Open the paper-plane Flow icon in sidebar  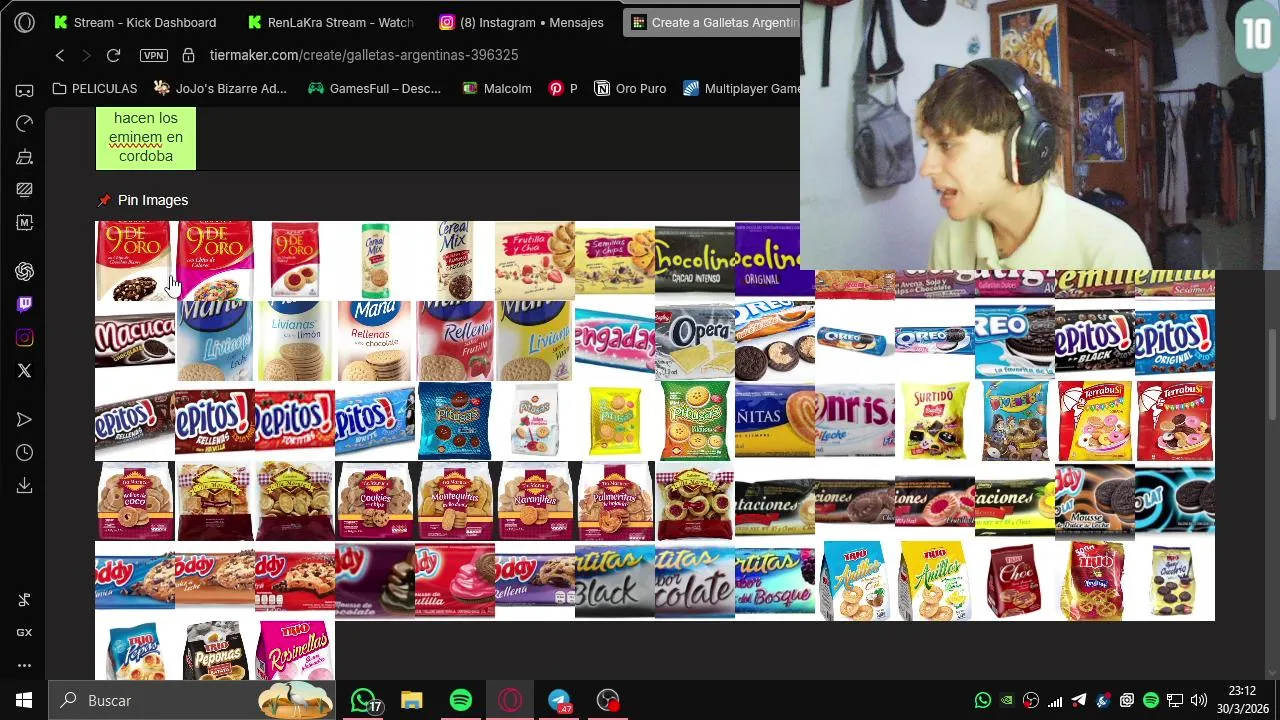coord(24,419)
